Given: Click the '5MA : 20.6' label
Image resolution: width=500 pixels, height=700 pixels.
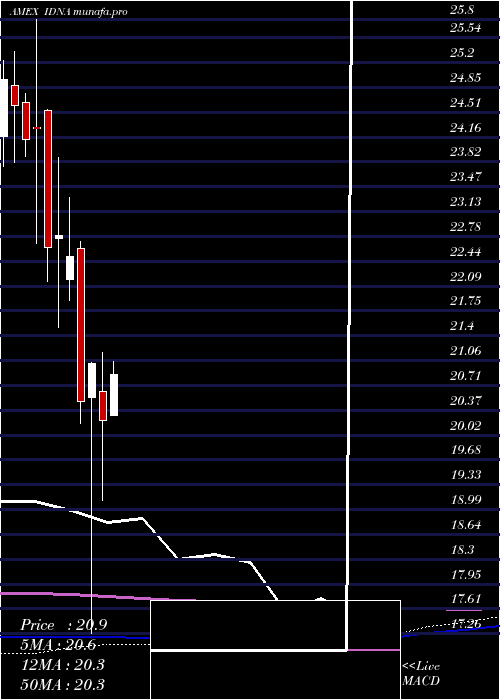Looking at the screenshot, I should (58, 645).
